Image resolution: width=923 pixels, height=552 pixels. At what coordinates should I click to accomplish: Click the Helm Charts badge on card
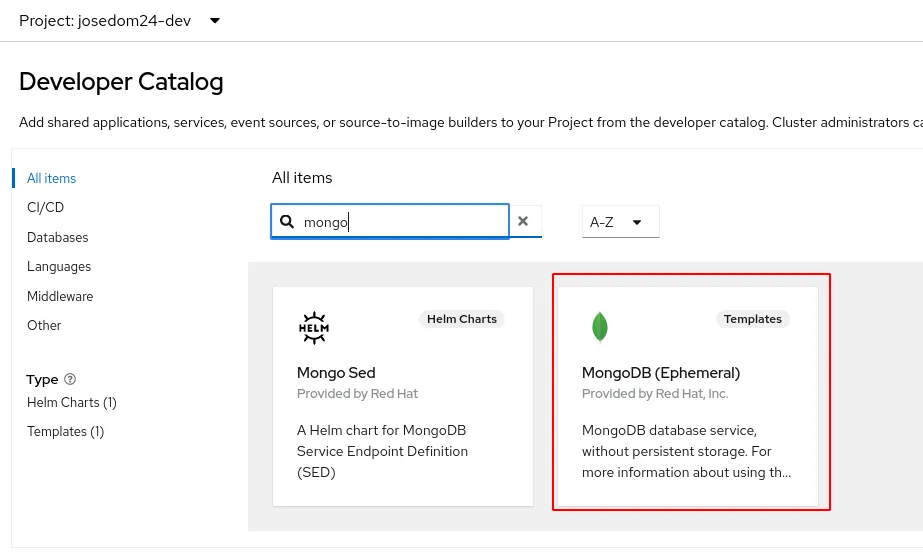[461, 319]
